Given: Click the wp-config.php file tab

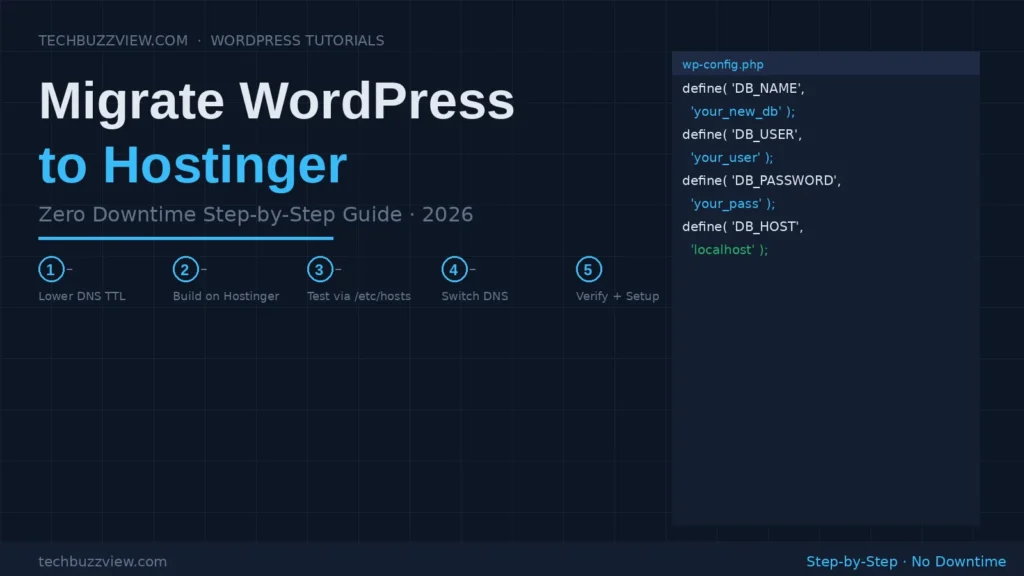Looking at the screenshot, I should pyautogui.click(x=825, y=64).
